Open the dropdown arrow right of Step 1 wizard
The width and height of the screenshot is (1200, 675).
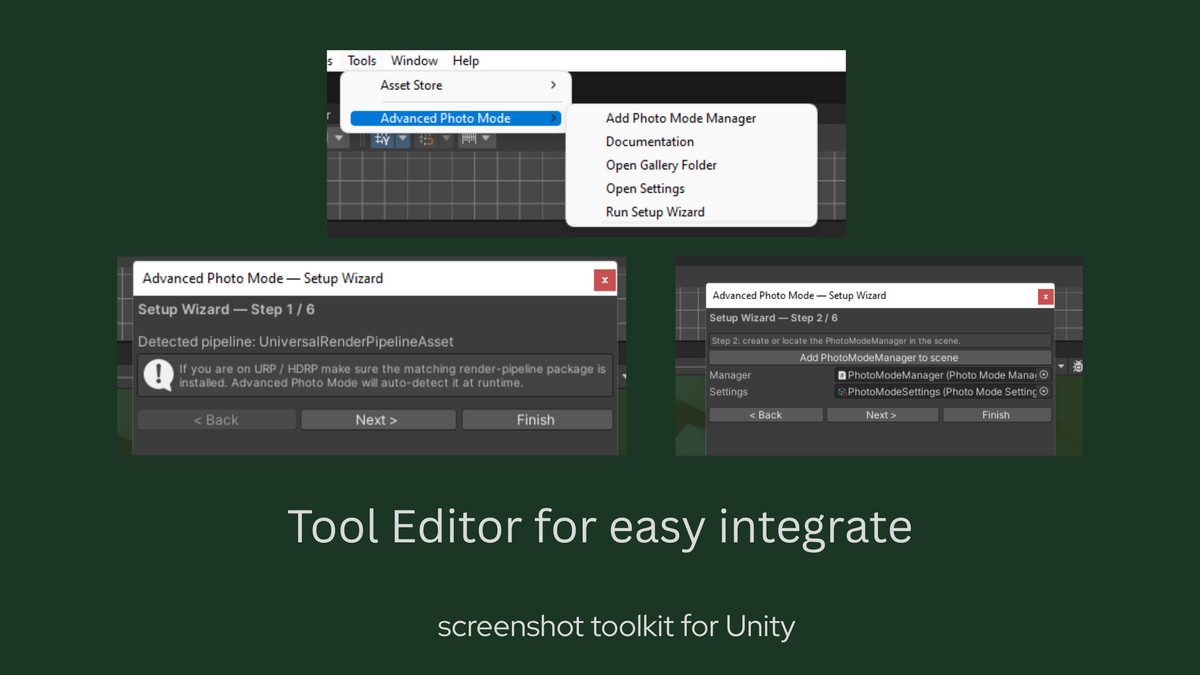(623, 377)
